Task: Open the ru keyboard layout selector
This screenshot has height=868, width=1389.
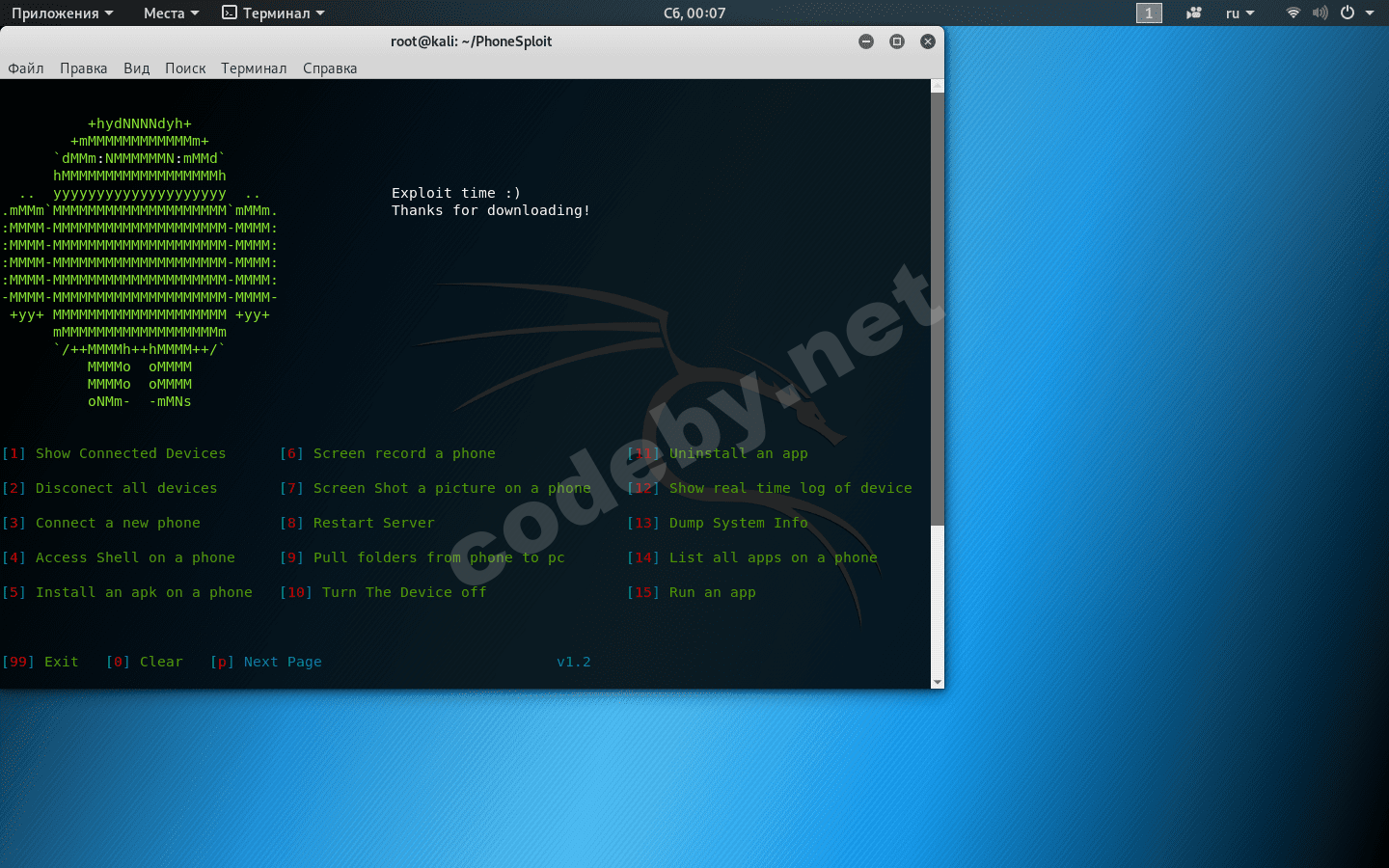Action: (x=1239, y=14)
